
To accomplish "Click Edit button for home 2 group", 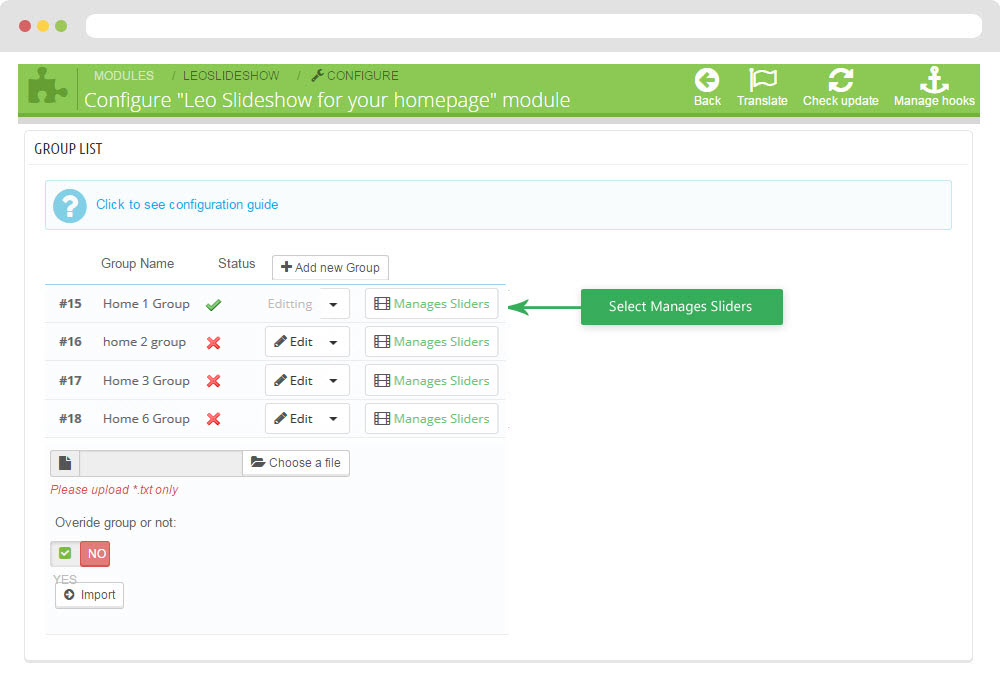I will 293,342.
